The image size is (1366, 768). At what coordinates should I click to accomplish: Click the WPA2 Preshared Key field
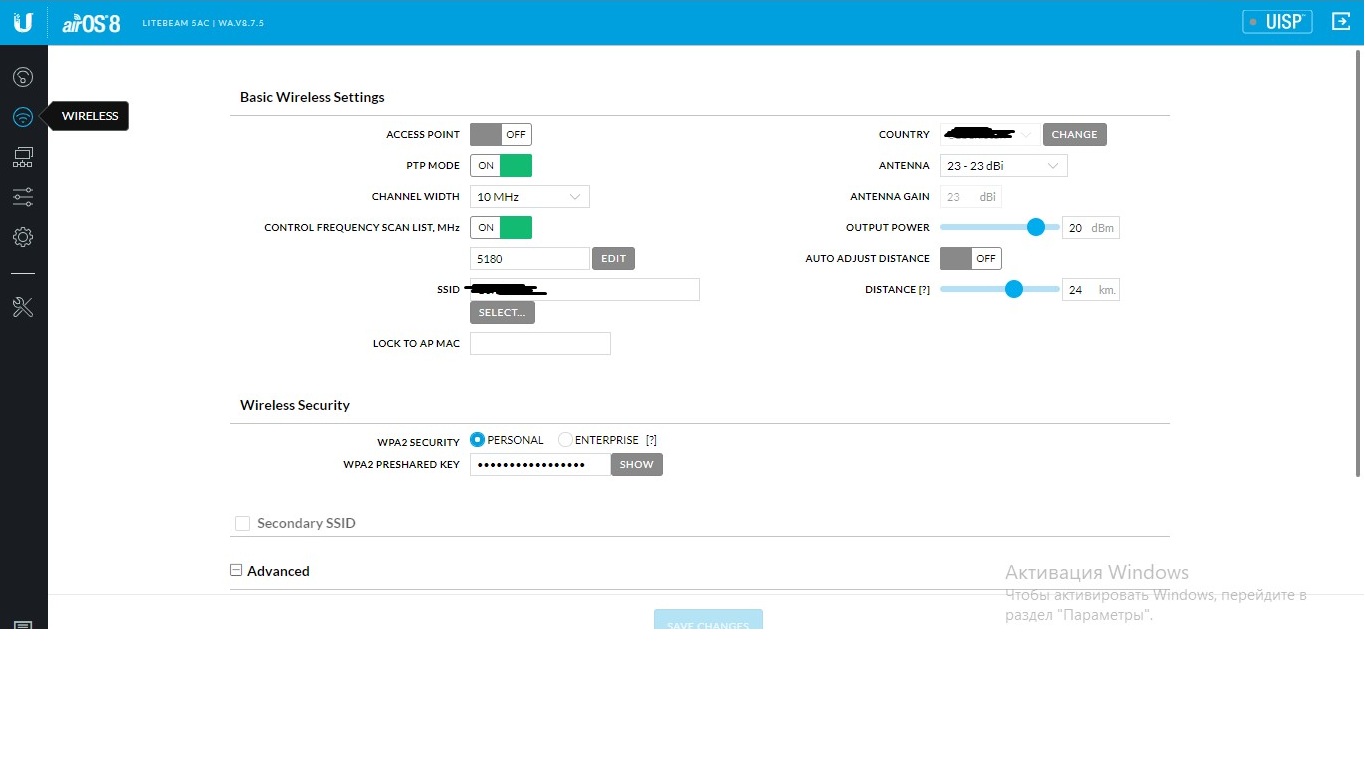click(x=540, y=464)
